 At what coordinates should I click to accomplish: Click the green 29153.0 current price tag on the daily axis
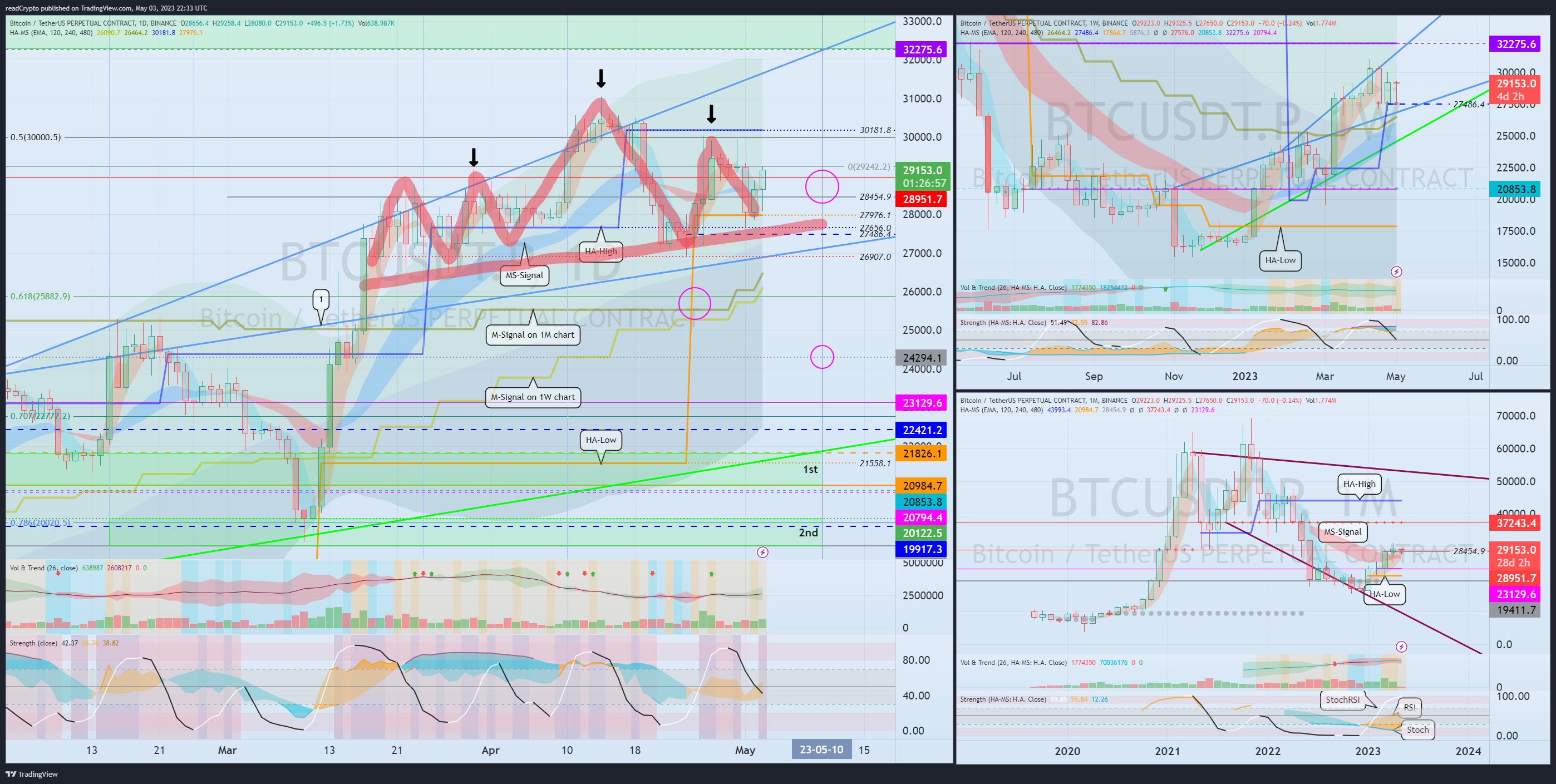click(923, 176)
